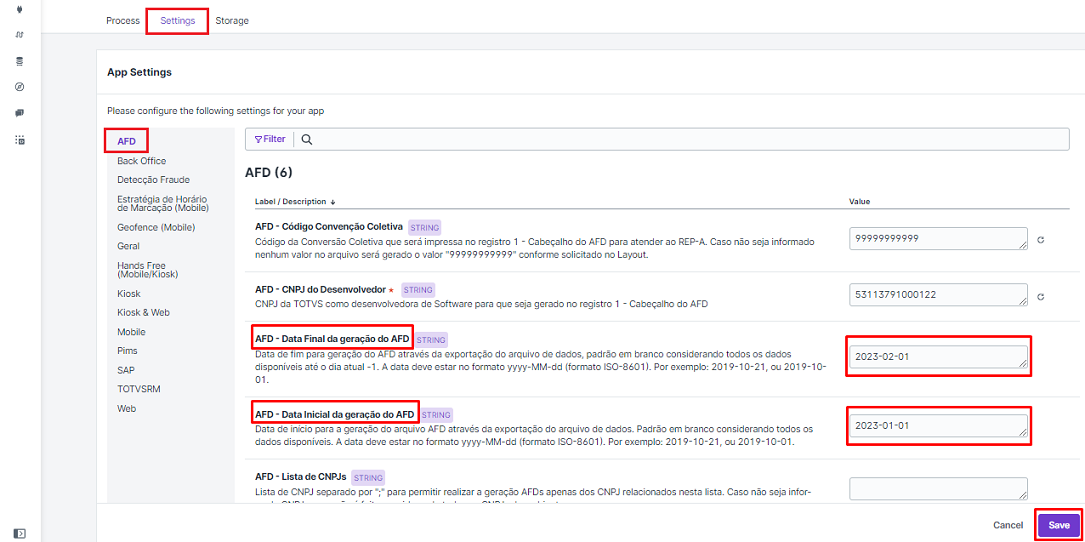
Task: Click the empty Lista de CNPJs value field
Action: [x=938, y=488]
